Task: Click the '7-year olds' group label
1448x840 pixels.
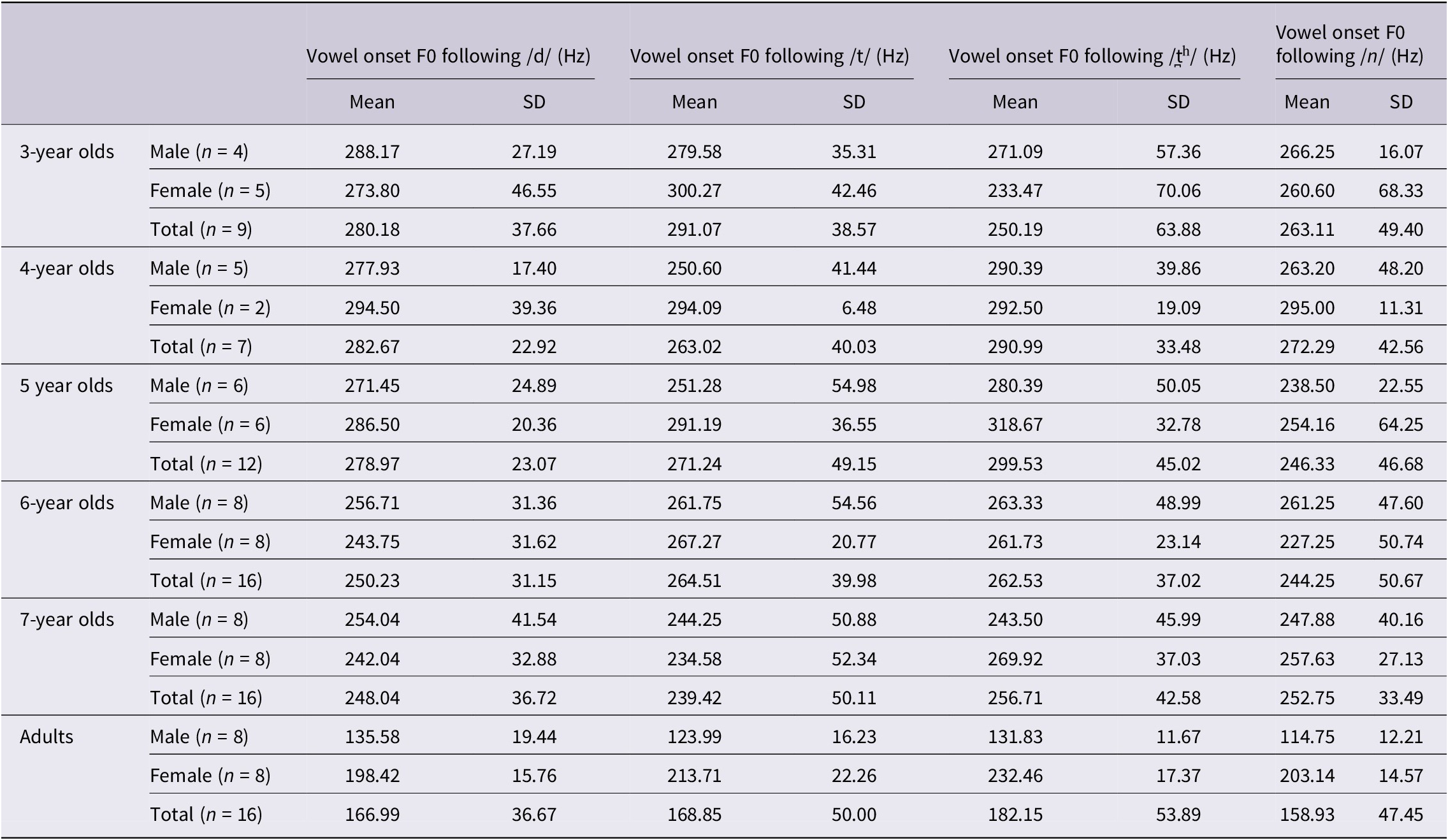Action: pyautogui.click(x=67, y=619)
